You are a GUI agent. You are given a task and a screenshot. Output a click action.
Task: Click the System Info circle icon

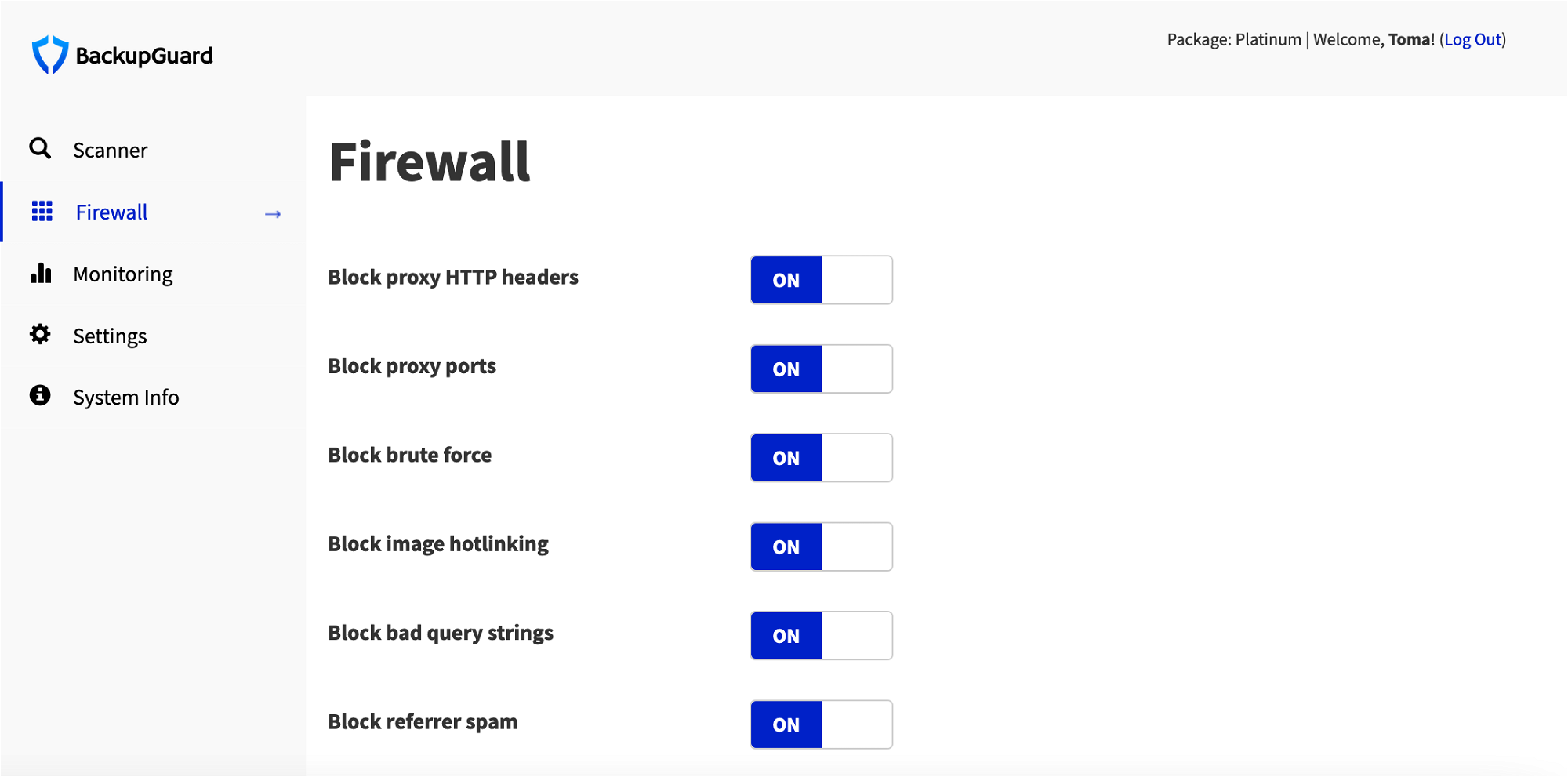tap(40, 395)
